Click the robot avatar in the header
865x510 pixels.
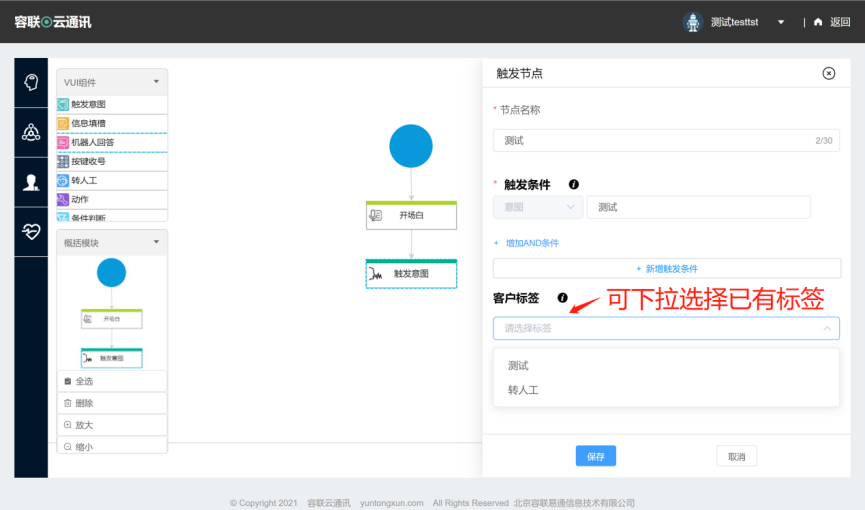coord(692,22)
